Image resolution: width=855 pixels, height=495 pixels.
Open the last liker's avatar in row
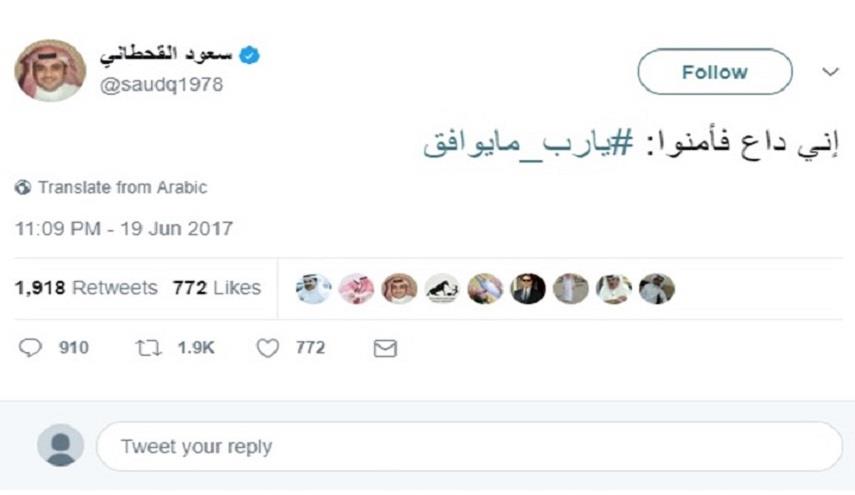[x=657, y=288]
